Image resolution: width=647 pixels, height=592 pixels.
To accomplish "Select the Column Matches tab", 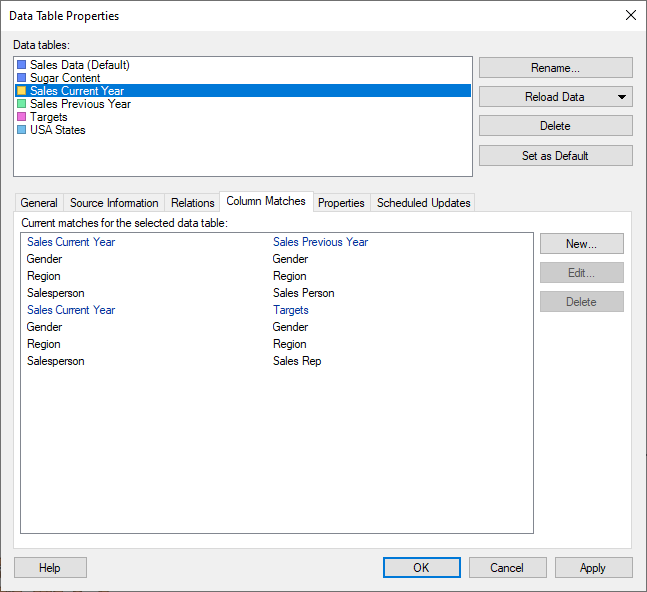I will [266, 201].
